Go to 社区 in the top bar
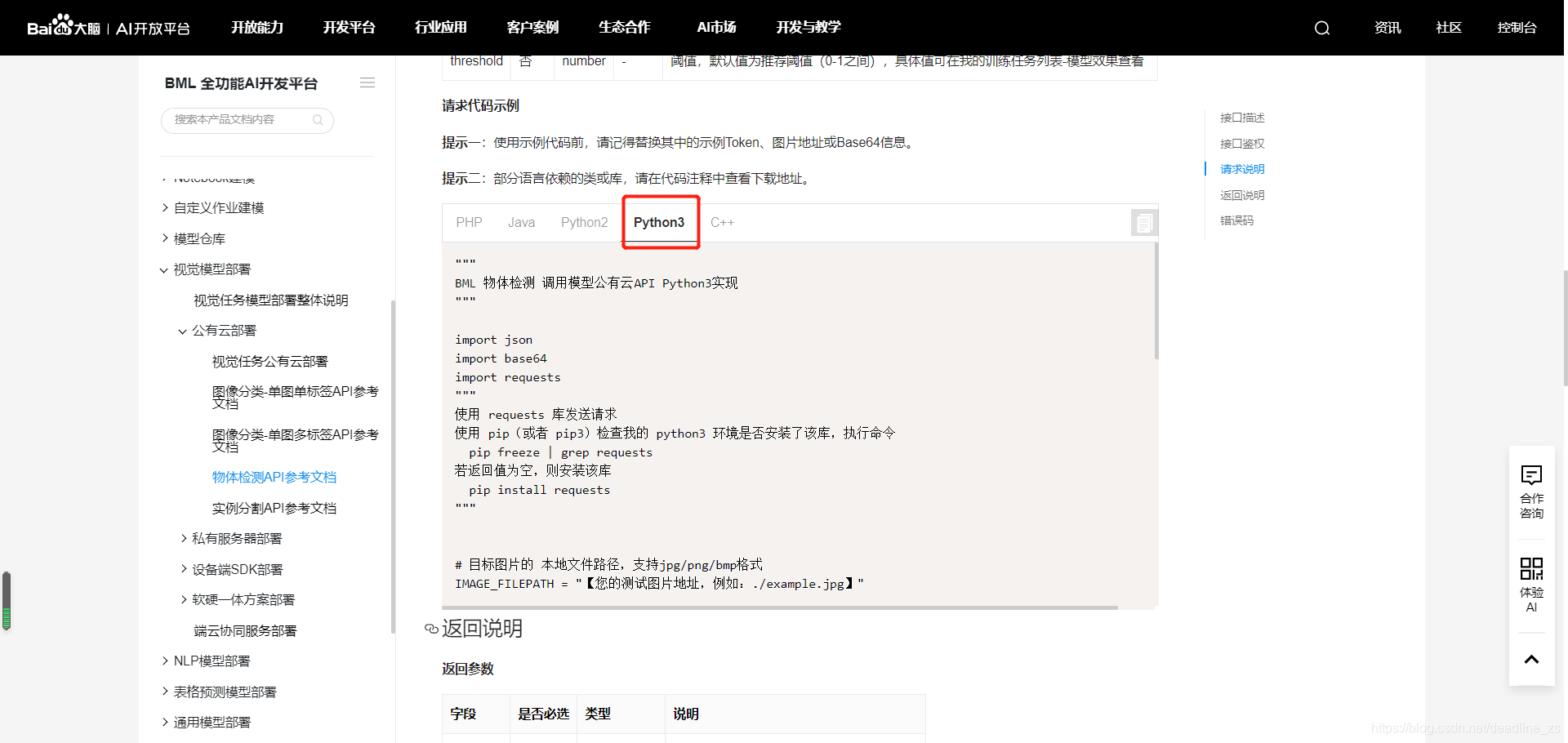The width and height of the screenshot is (1568, 743). [1449, 28]
